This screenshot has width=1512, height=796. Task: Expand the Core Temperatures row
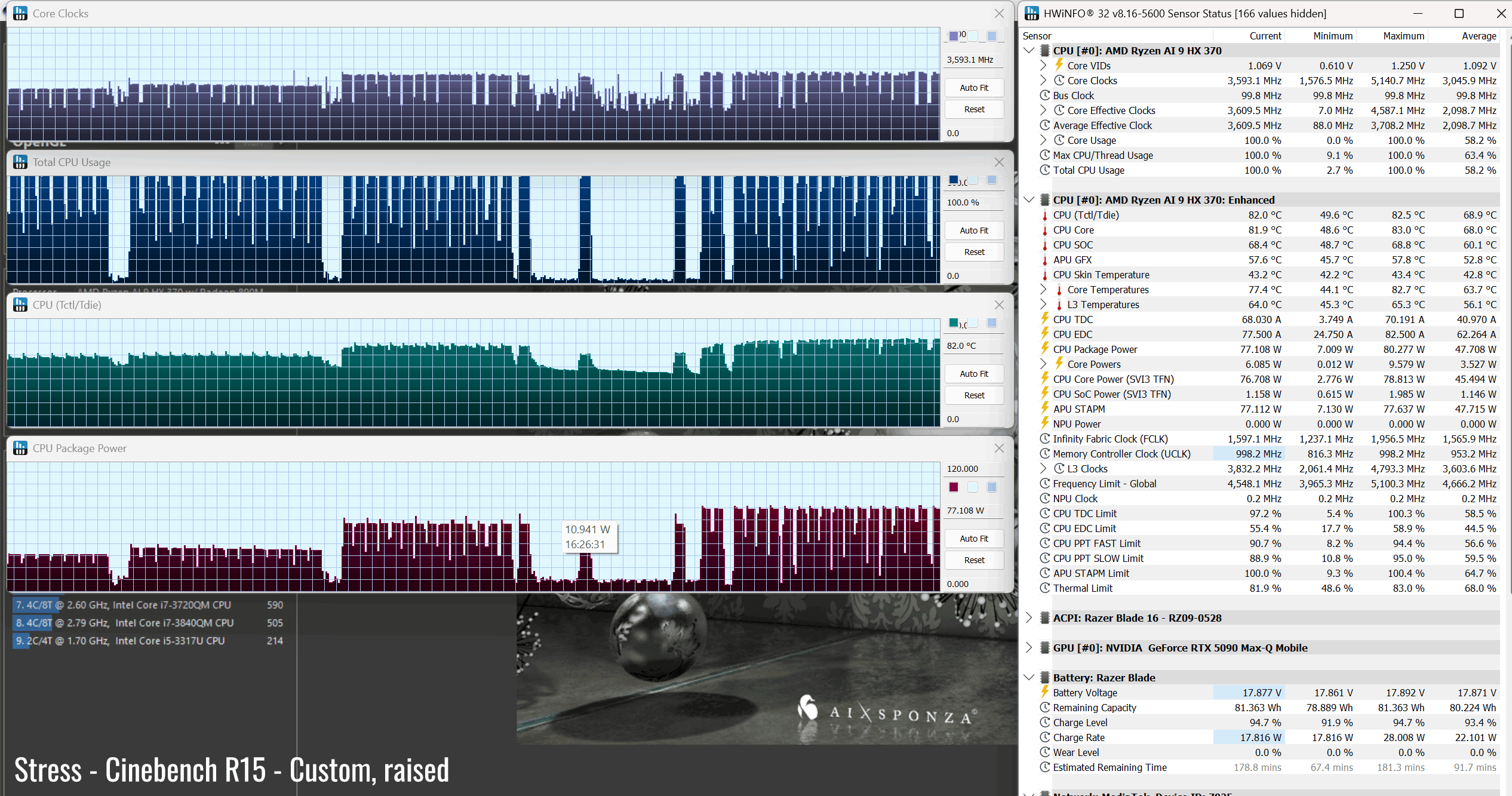1043,289
